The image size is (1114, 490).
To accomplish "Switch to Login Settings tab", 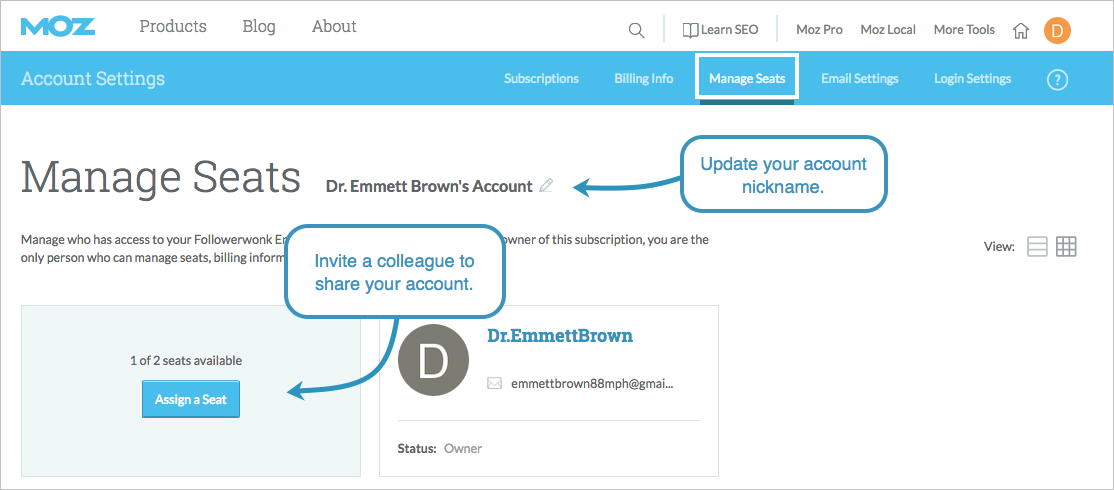I will pyautogui.click(x=973, y=79).
